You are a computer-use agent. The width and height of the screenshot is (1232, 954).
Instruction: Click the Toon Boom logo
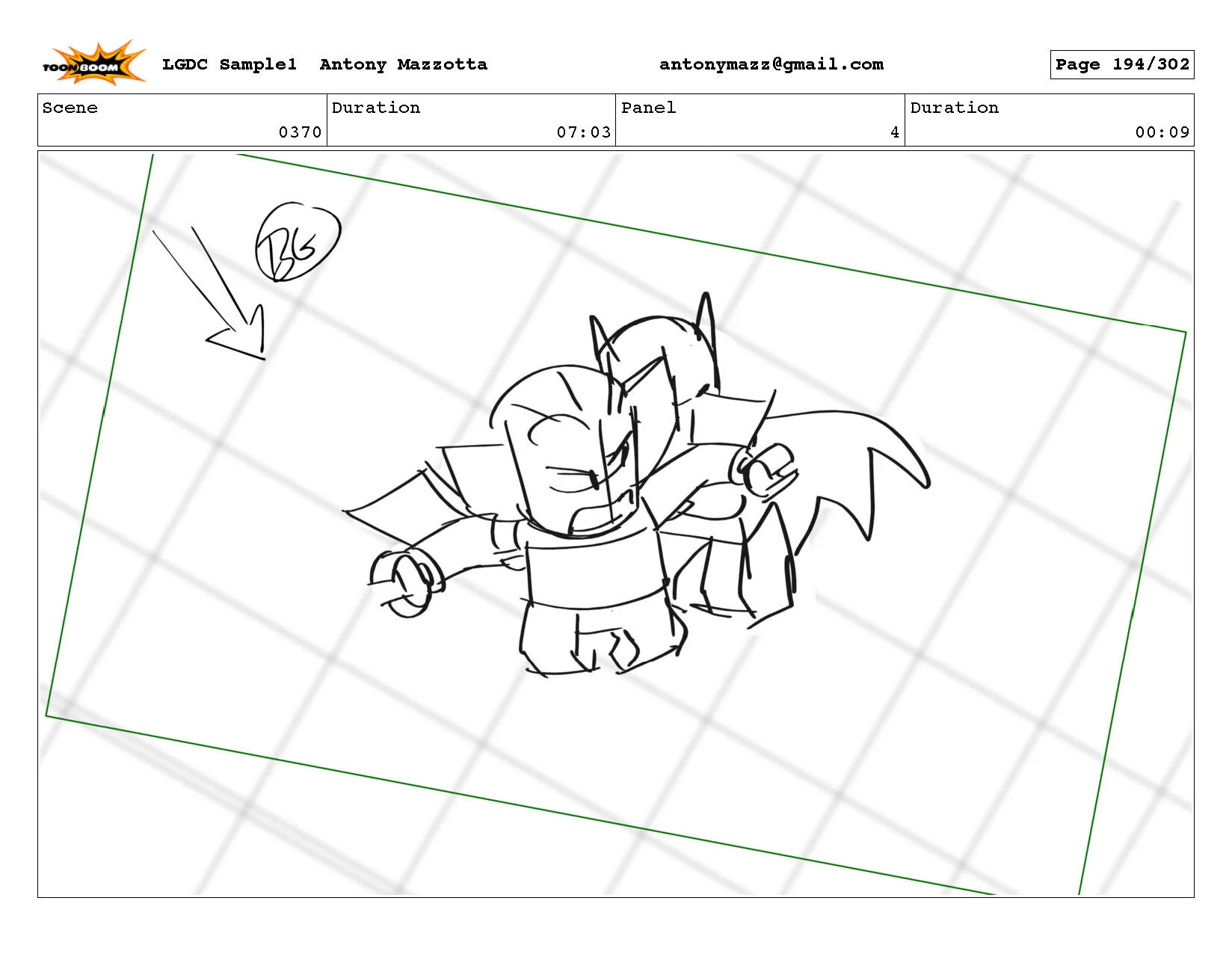tap(93, 63)
